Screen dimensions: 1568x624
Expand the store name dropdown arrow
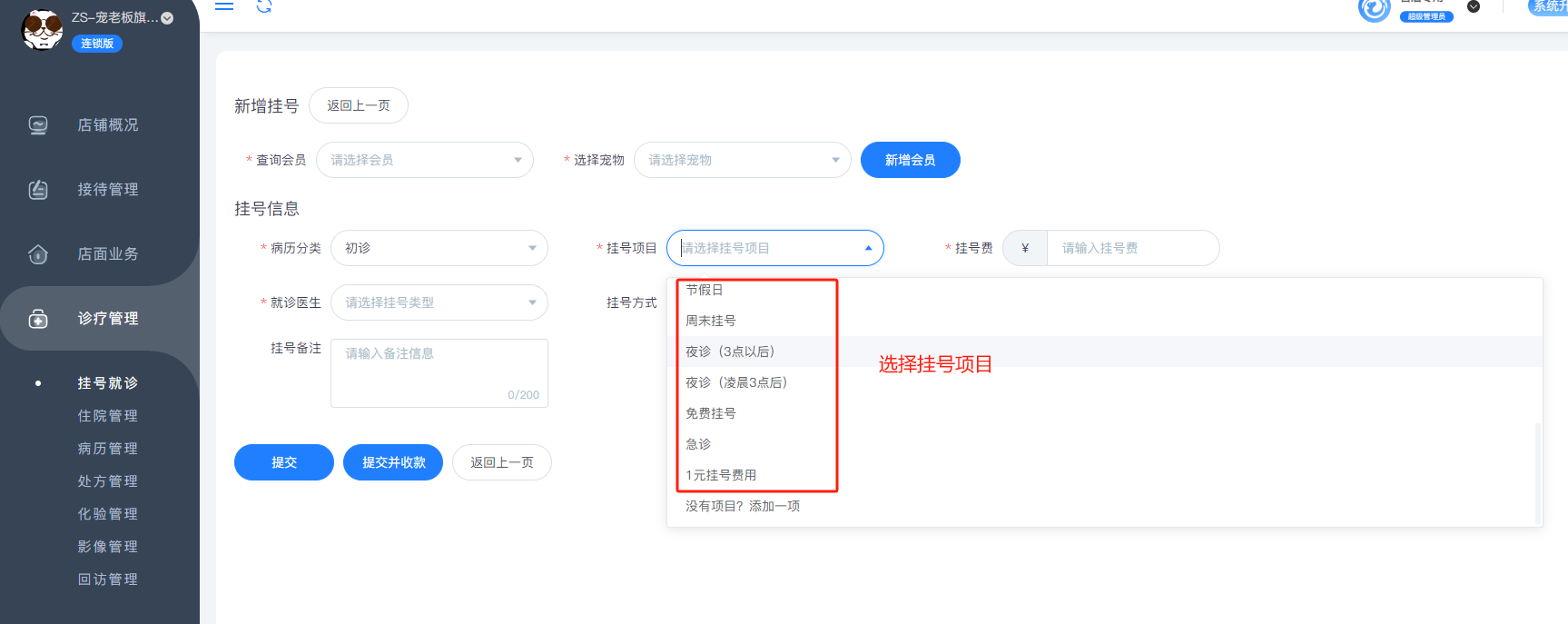[167, 18]
